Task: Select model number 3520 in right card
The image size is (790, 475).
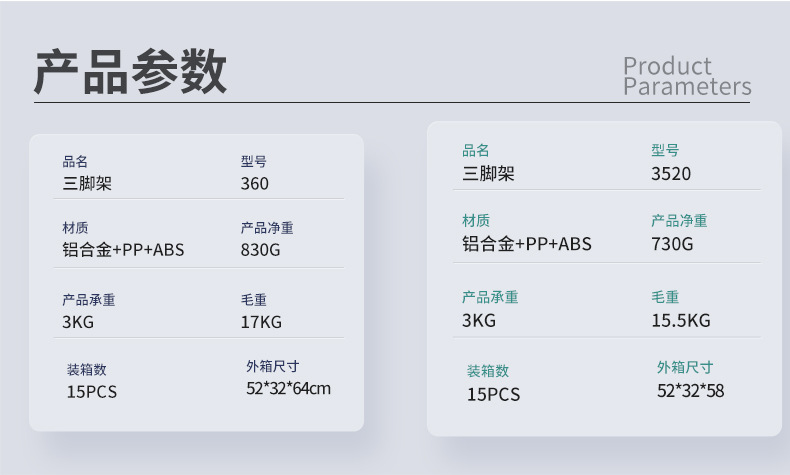Action: click(x=671, y=174)
